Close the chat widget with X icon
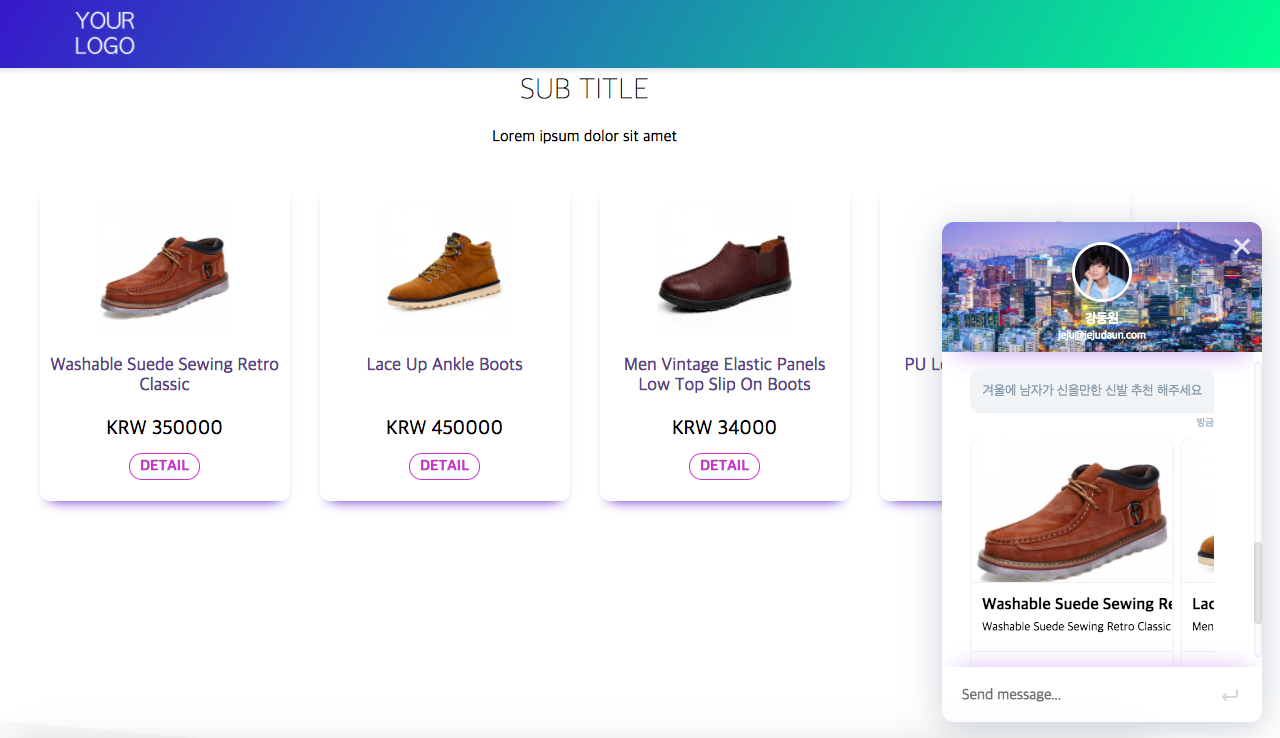The height and width of the screenshot is (738, 1280). point(1242,247)
